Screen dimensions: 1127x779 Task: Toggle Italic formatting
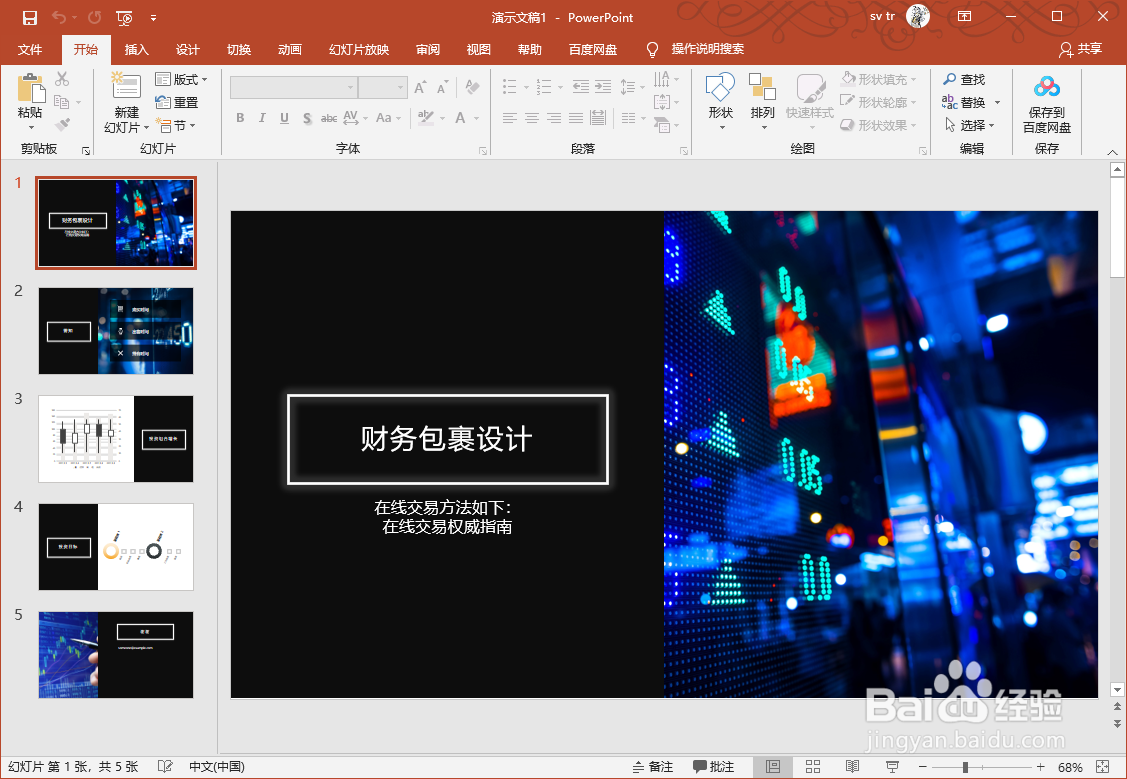point(262,118)
